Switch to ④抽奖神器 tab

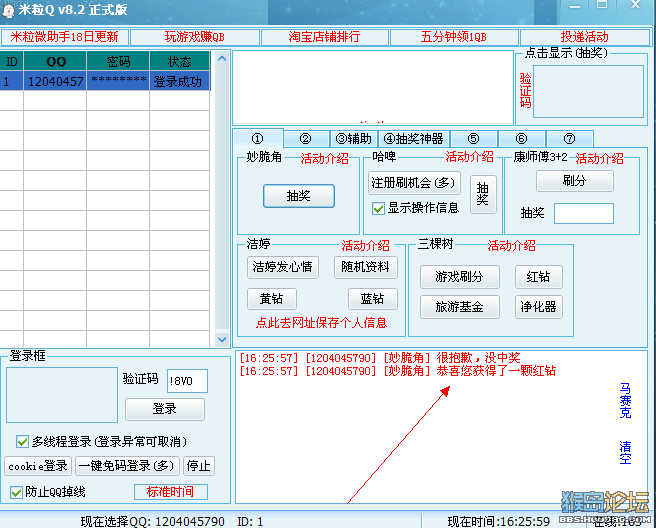pyautogui.click(x=413, y=138)
